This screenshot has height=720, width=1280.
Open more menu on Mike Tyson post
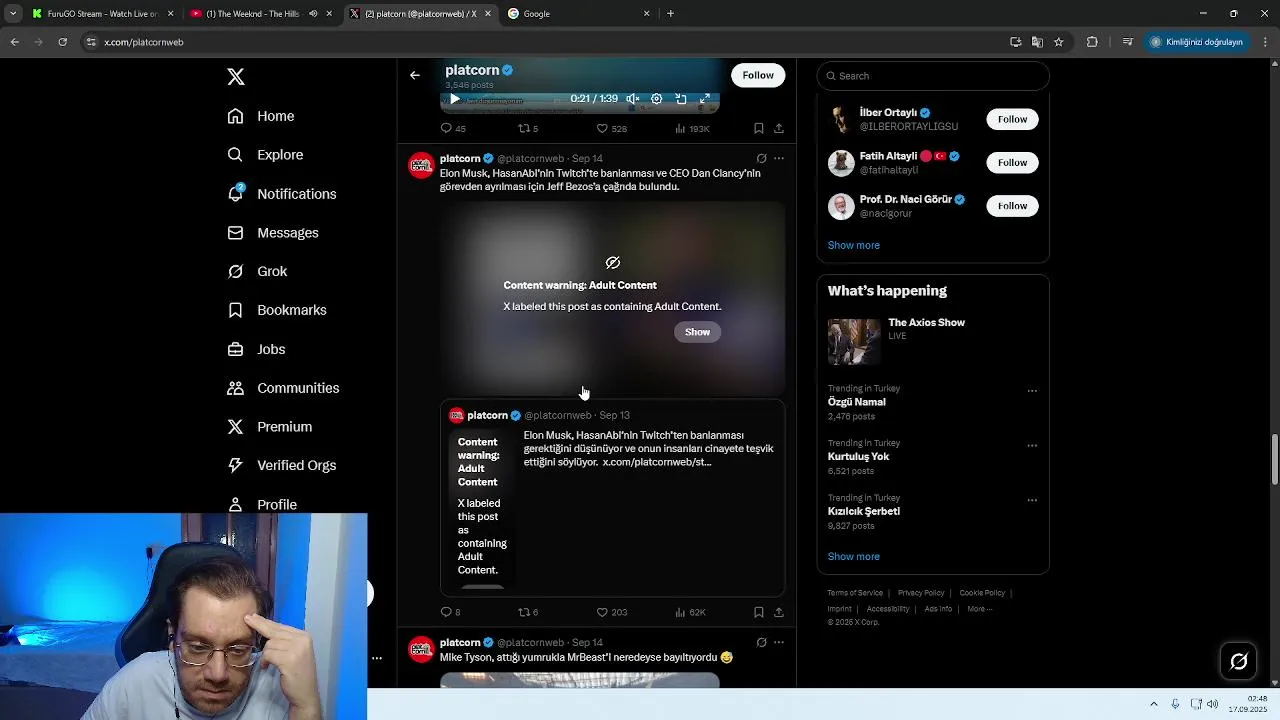(779, 642)
